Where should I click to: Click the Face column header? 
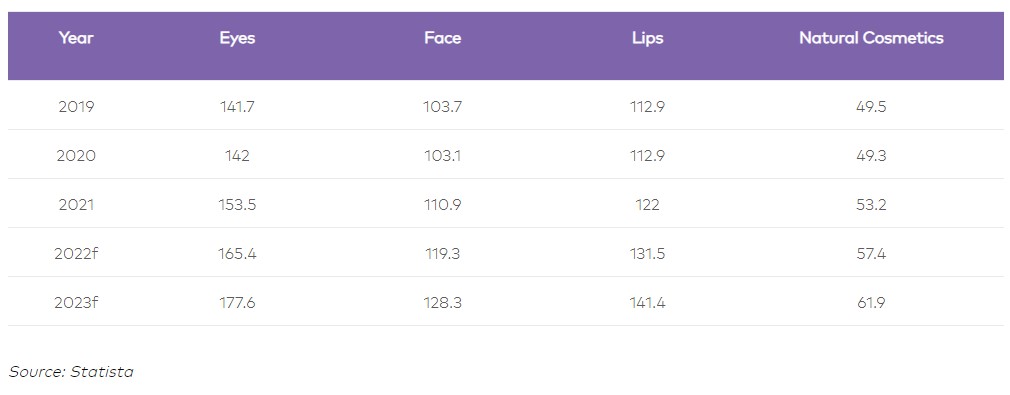(x=443, y=38)
